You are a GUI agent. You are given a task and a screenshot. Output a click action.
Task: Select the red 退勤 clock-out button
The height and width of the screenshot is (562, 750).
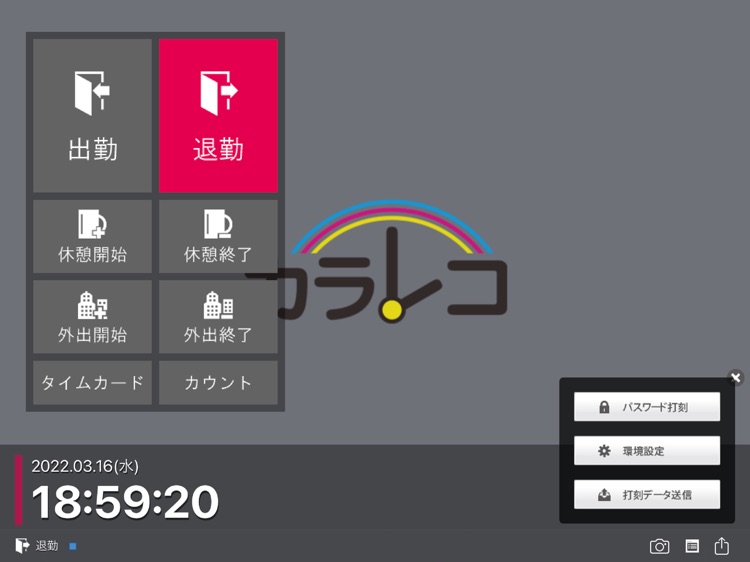click(219, 115)
